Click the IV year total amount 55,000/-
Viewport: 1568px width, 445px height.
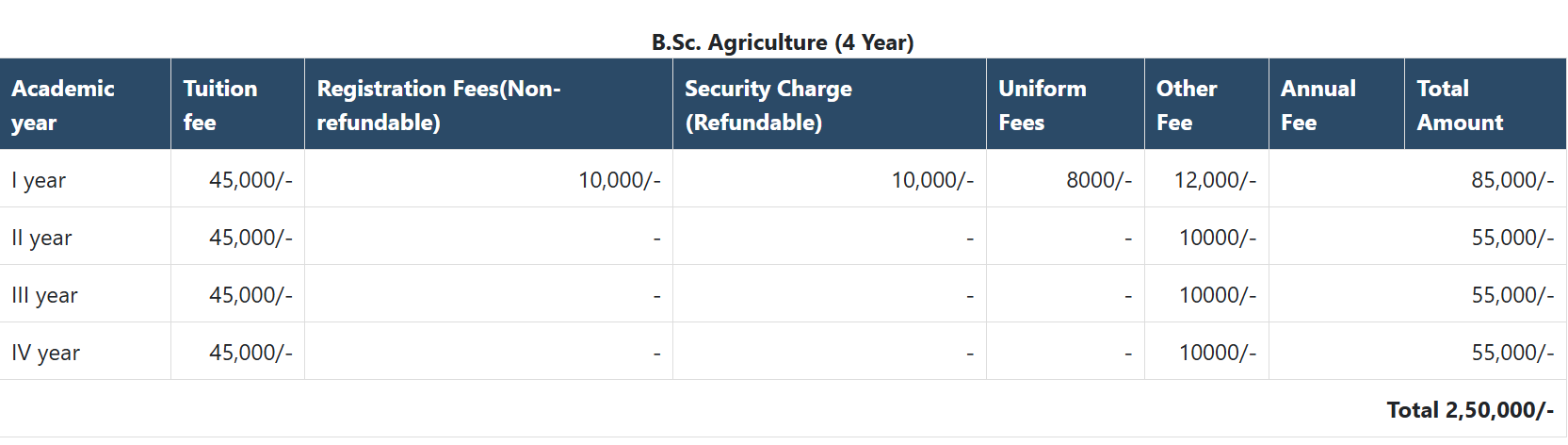pyautogui.click(x=1512, y=353)
